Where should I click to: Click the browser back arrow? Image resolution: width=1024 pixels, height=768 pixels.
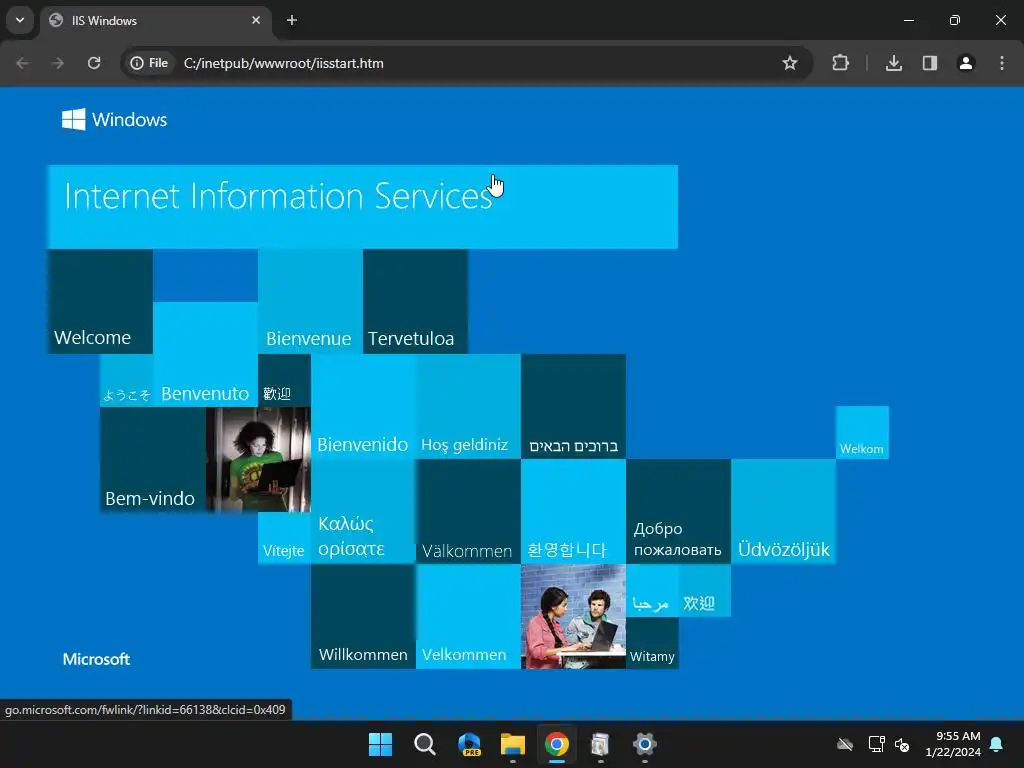click(23, 63)
